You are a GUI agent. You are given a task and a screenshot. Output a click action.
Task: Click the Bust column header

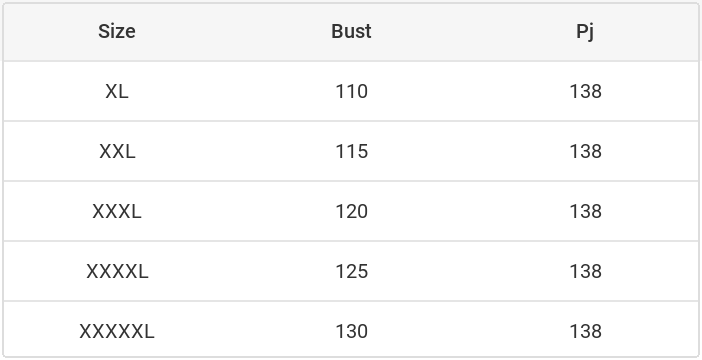tap(351, 32)
